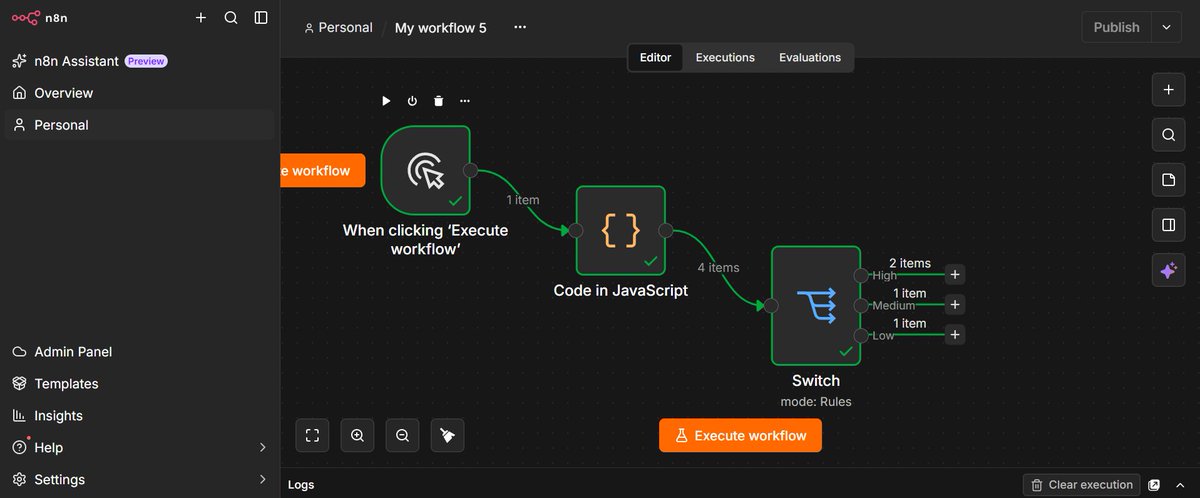Go to Overview

(x=139, y=93)
